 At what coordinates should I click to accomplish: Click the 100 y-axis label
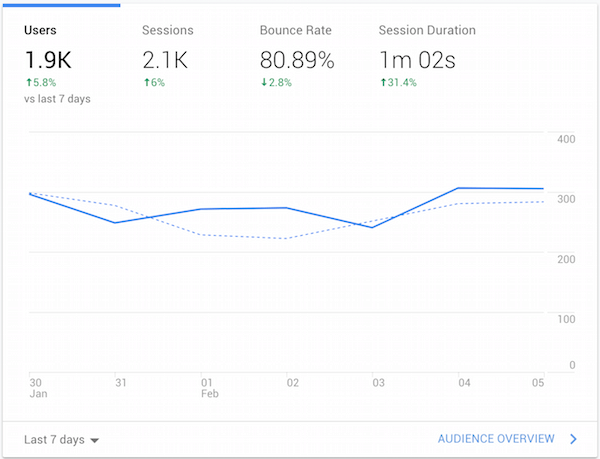(x=566, y=319)
